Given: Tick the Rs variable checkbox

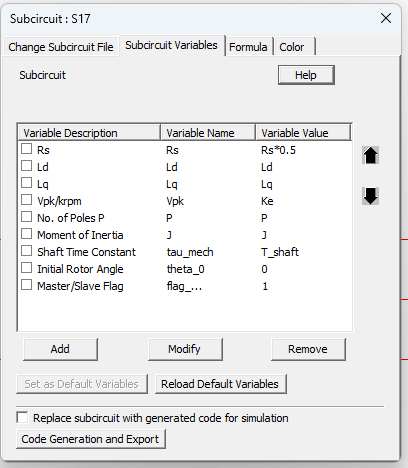Looking at the screenshot, I should 27,149.
